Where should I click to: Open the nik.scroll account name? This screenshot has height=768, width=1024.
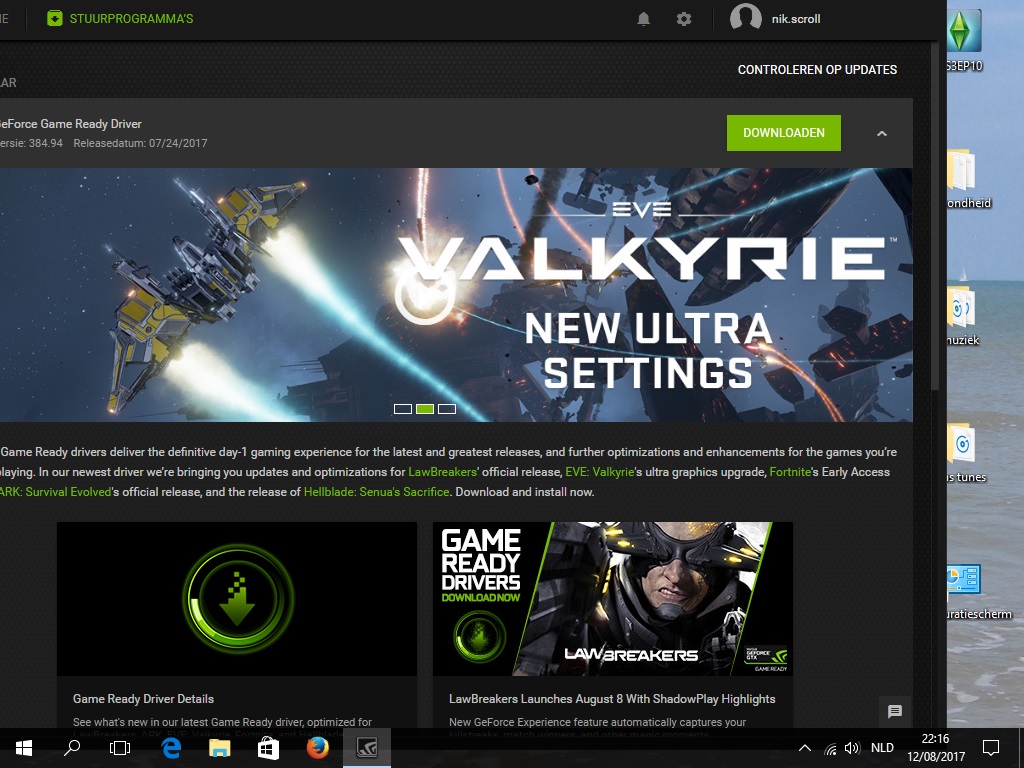(x=795, y=19)
